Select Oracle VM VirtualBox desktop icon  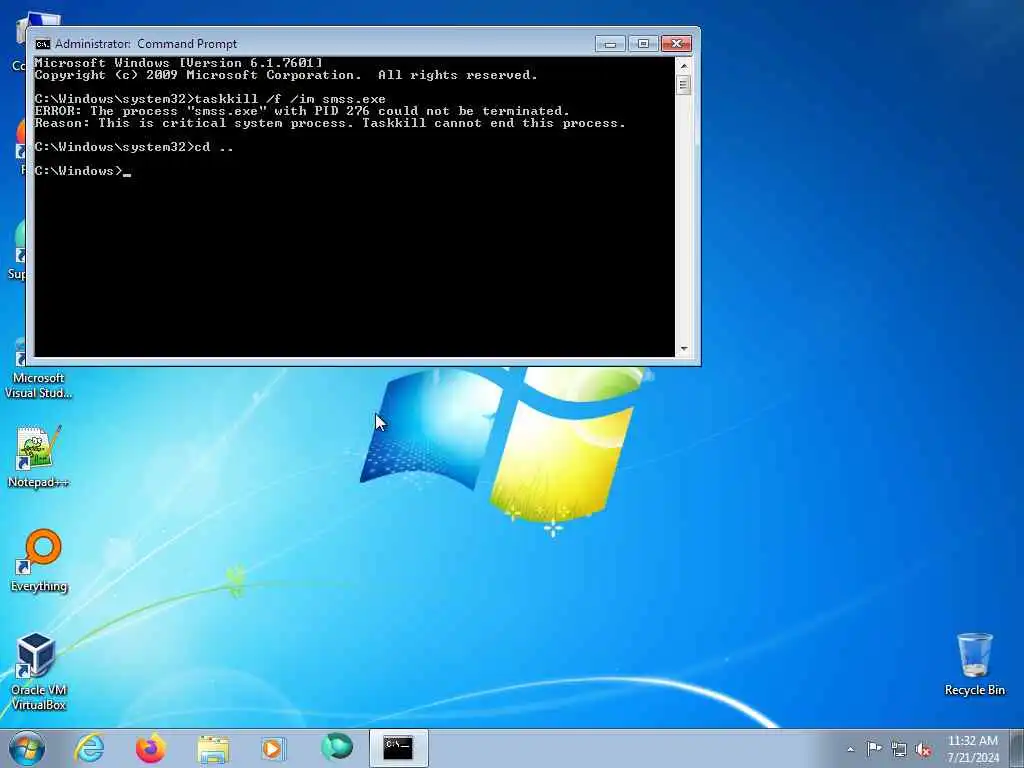click(38, 671)
